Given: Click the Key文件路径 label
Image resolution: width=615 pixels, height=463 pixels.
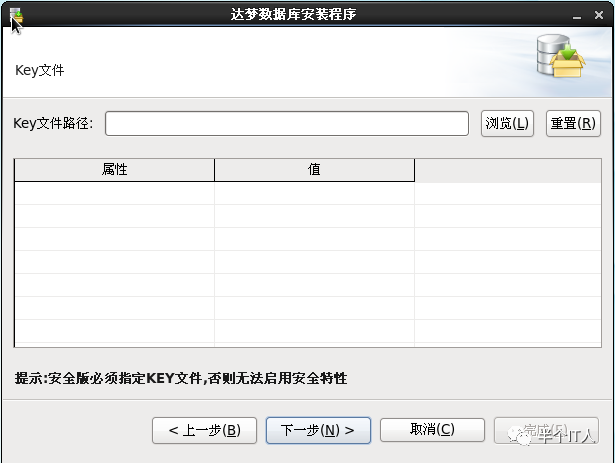Looking at the screenshot, I should [x=53, y=123].
